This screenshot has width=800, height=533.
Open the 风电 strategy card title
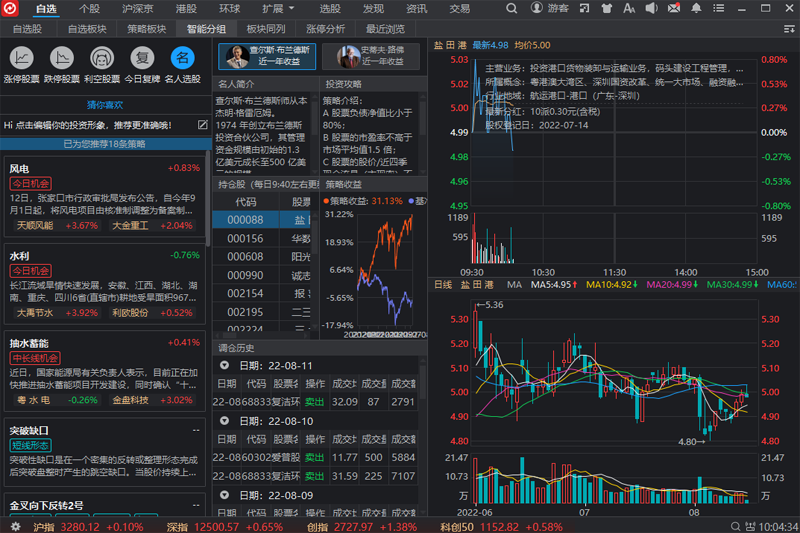(19, 169)
